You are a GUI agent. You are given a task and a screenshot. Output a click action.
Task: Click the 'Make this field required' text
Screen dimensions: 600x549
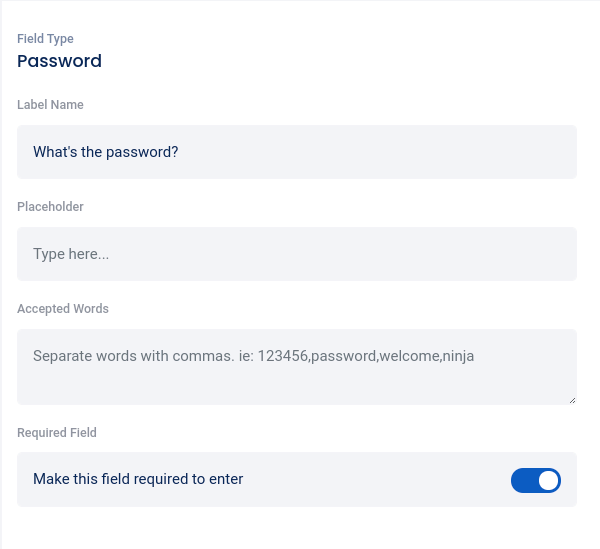(x=138, y=479)
